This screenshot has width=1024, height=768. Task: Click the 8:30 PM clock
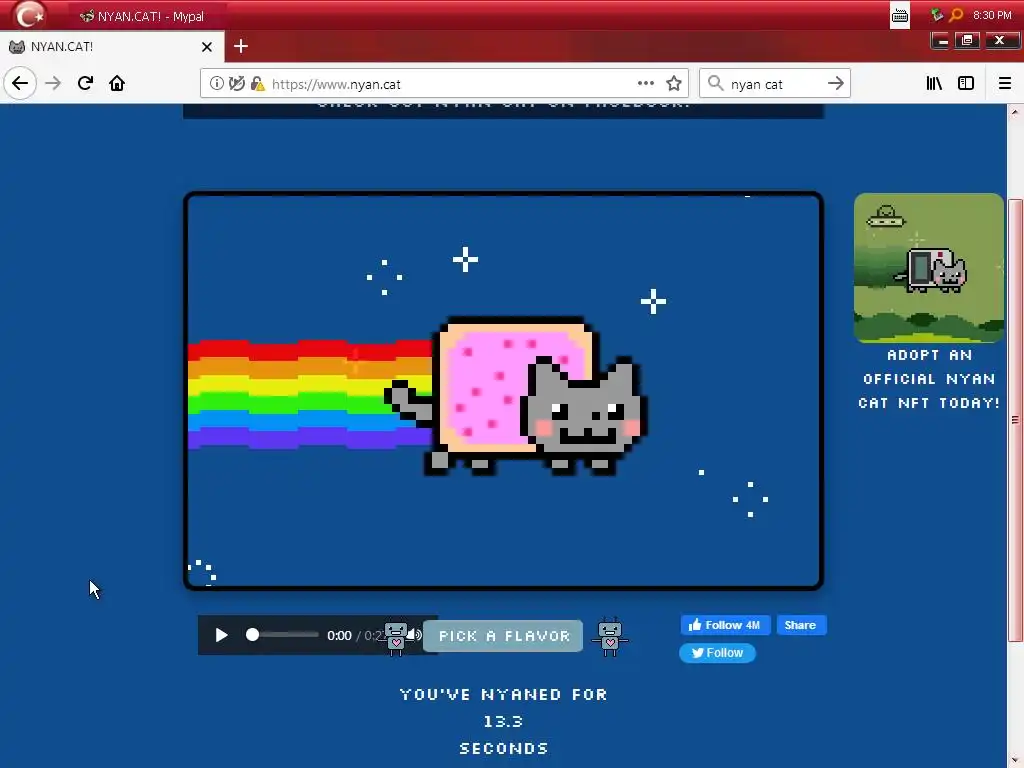click(x=992, y=15)
